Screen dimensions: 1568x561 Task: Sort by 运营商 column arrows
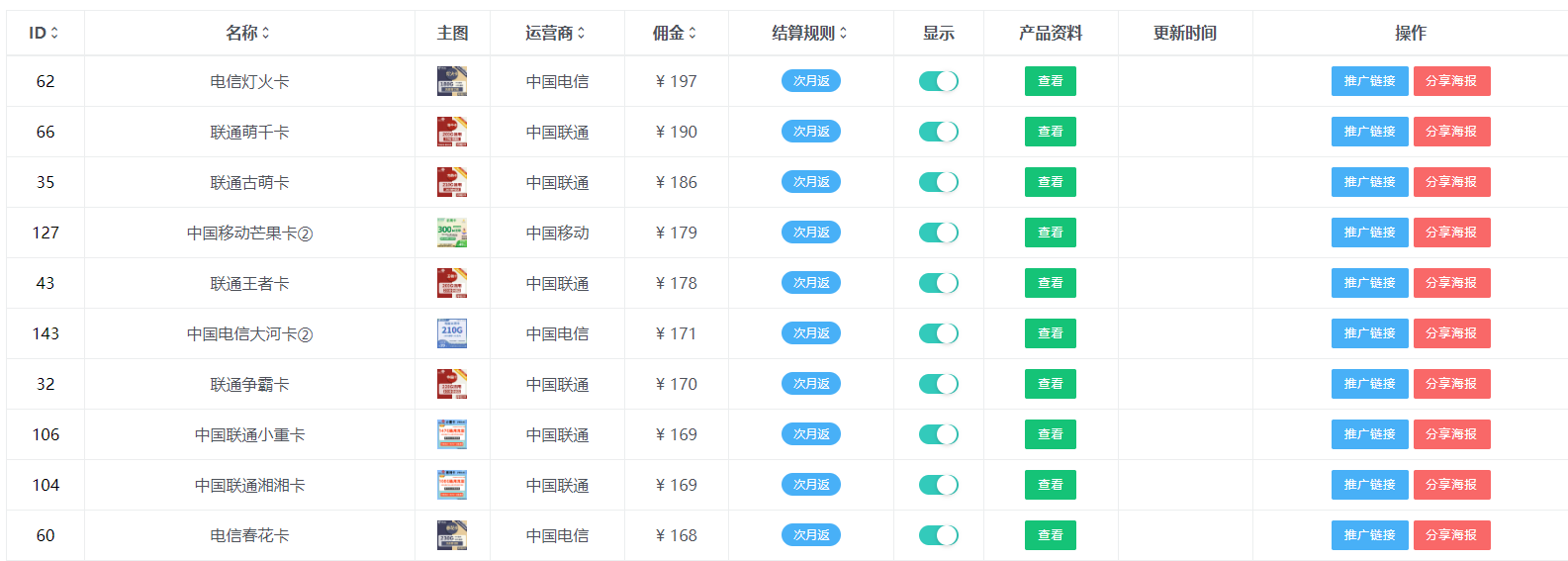coord(581,33)
